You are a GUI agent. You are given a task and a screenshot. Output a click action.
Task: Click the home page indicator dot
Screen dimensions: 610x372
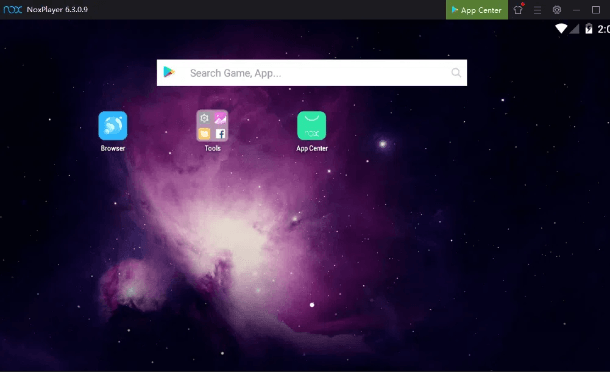point(312,305)
